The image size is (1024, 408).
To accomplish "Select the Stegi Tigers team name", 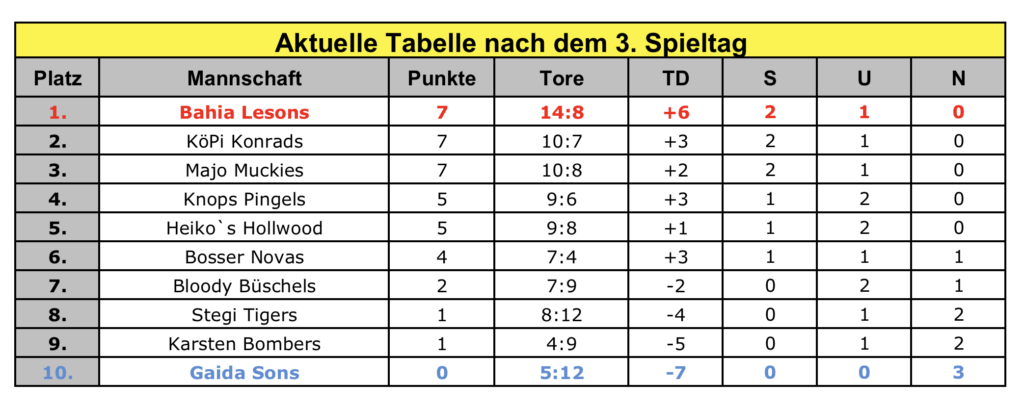I will click(x=244, y=315).
